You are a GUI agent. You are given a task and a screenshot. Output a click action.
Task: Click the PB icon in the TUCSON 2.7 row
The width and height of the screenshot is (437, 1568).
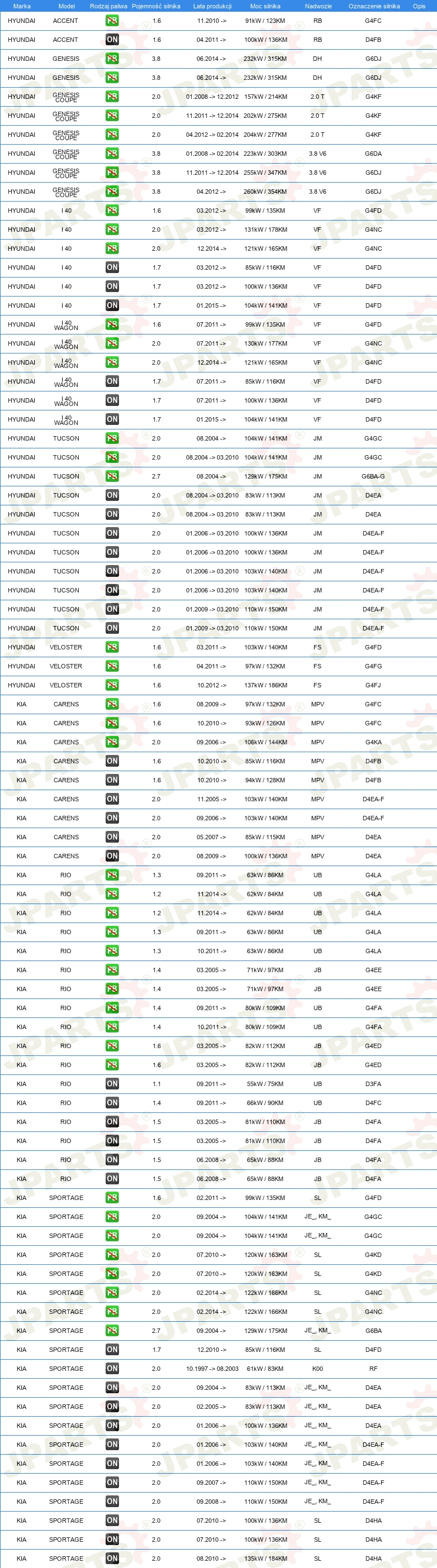112,477
